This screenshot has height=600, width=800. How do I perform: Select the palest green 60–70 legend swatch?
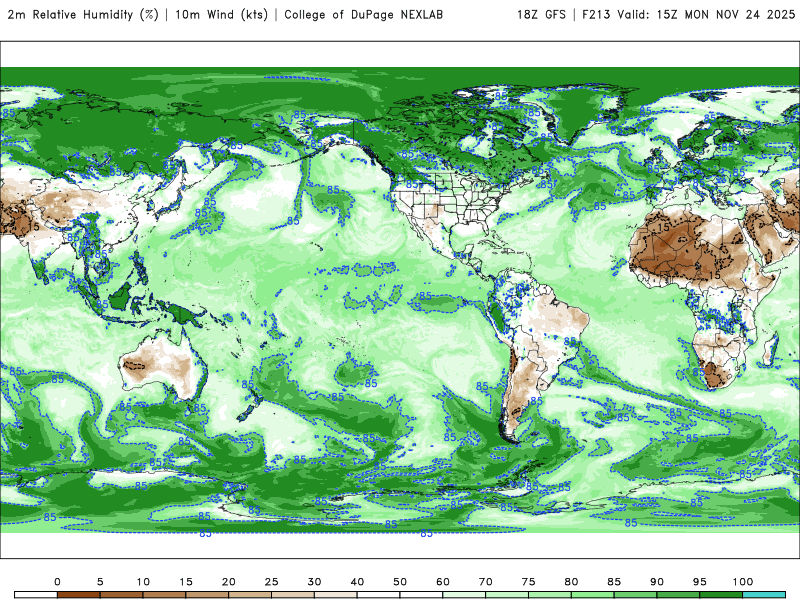click(464, 595)
